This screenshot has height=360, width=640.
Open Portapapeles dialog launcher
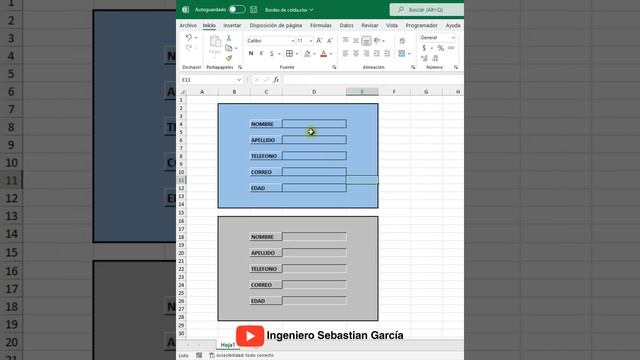(240, 67)
